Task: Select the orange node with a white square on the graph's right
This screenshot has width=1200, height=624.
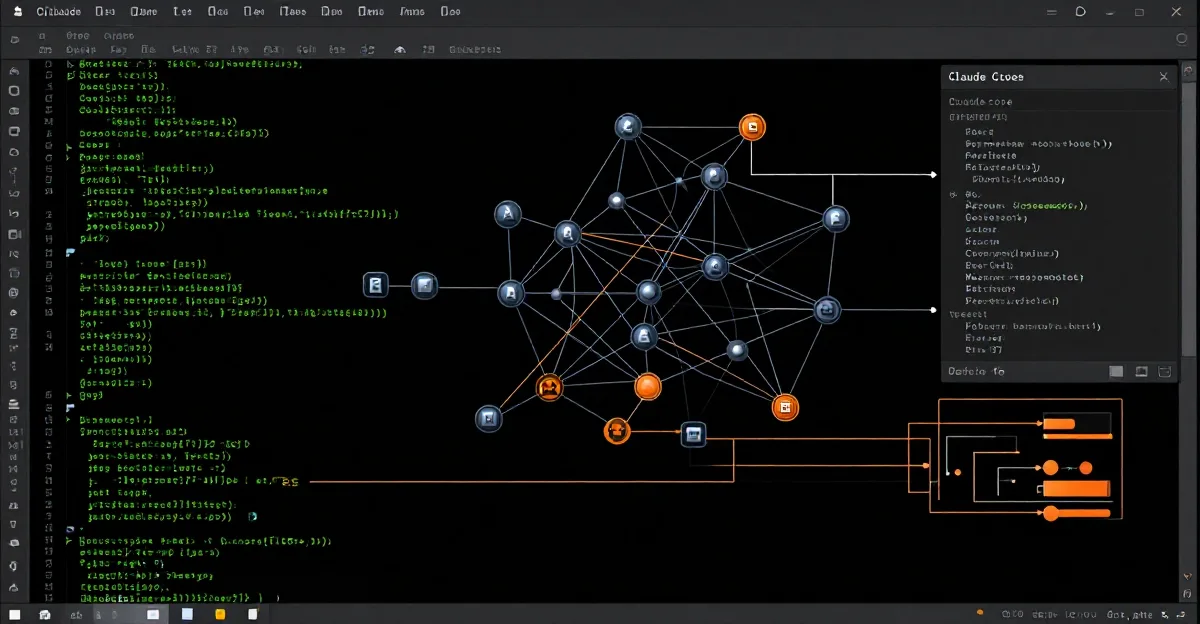Action: 786,407
